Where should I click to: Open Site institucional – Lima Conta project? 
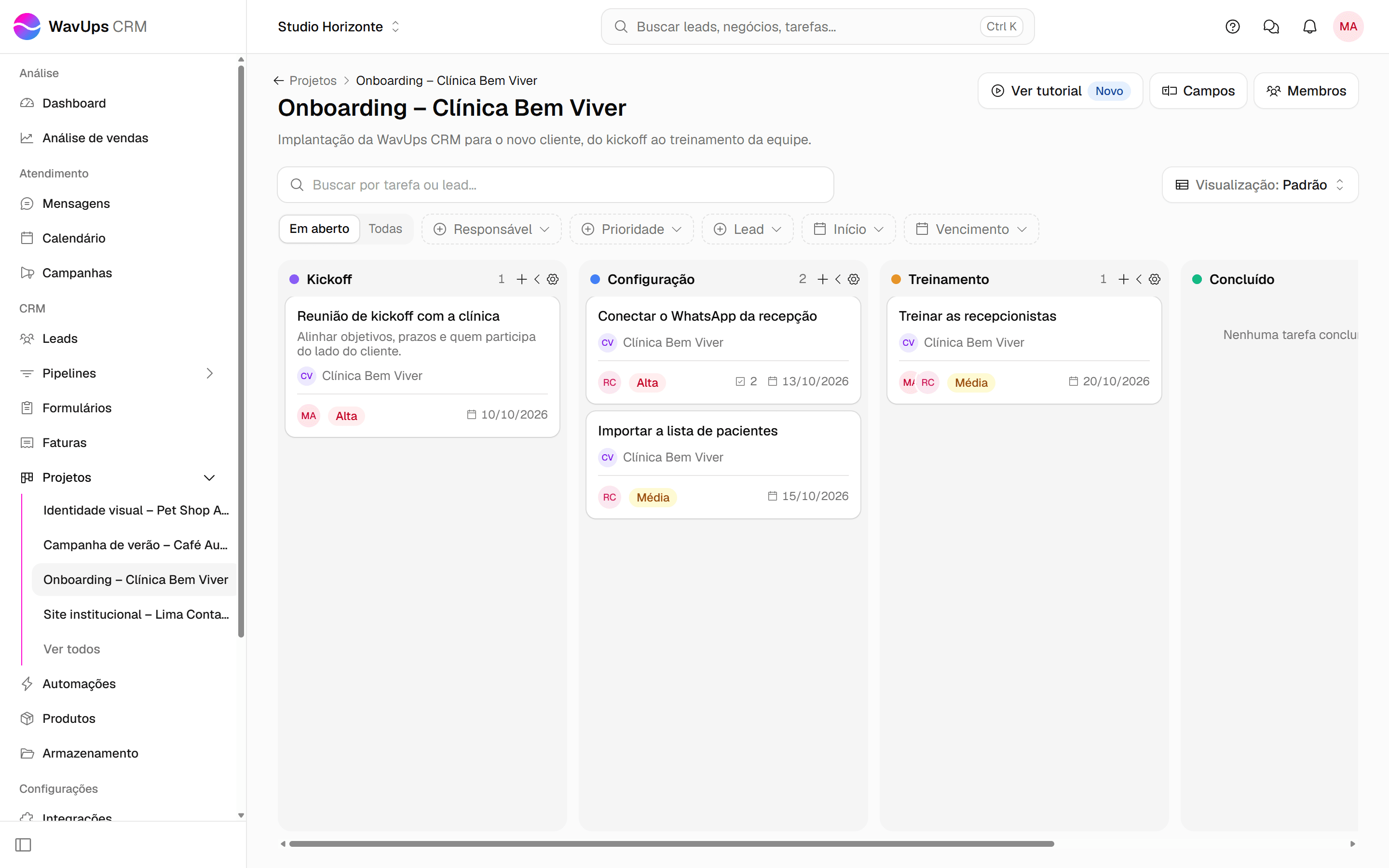click(x=136, y=614)
